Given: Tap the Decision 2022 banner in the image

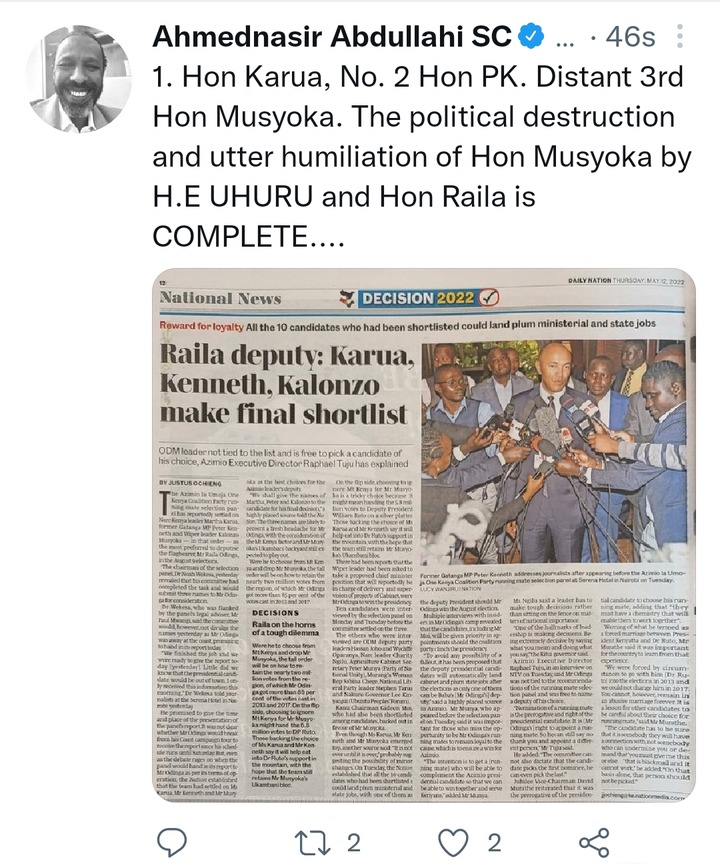Looking at the screenshot, I should [420, 298].
